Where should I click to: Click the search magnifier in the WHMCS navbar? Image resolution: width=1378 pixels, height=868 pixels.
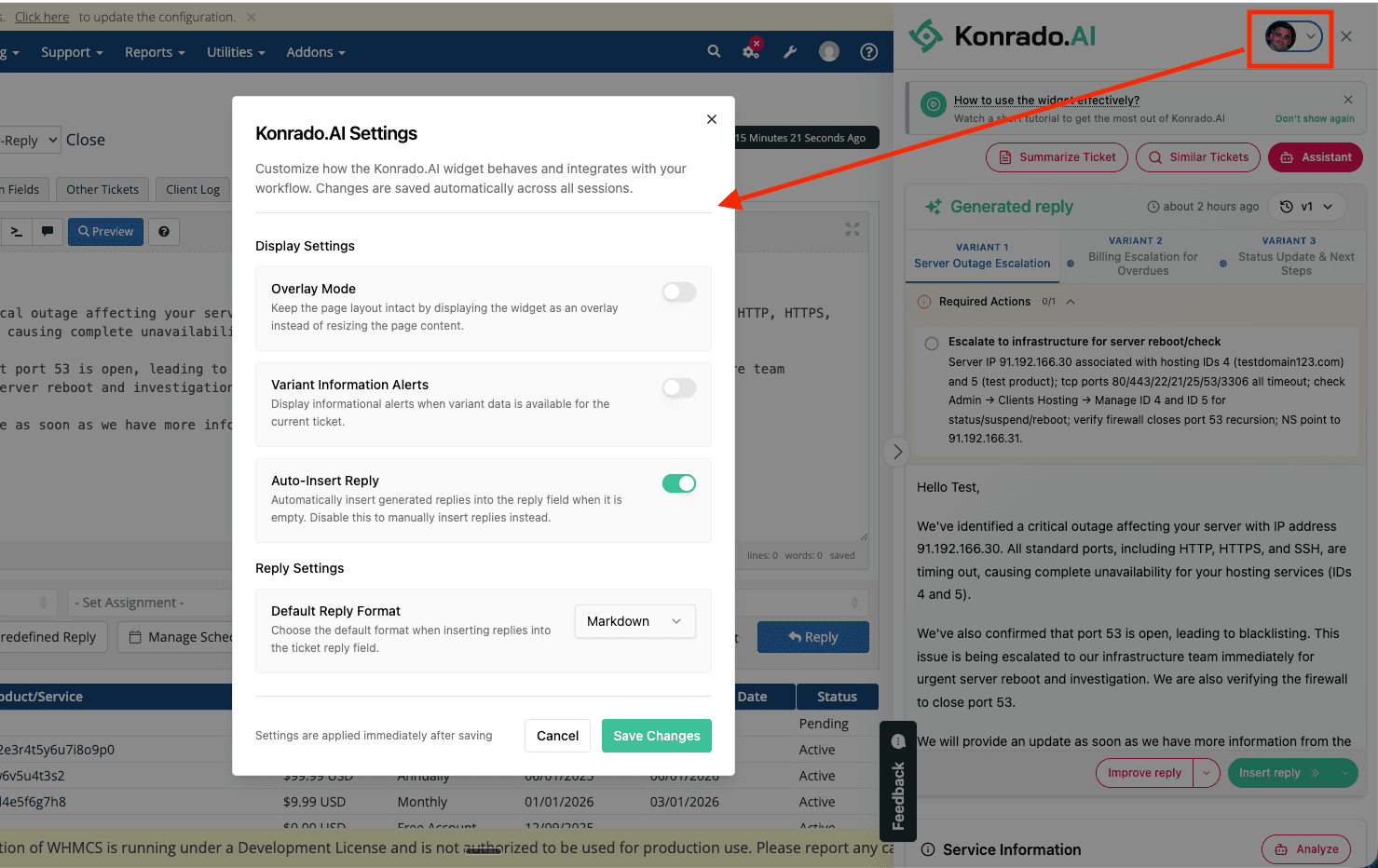coord(714,52)
